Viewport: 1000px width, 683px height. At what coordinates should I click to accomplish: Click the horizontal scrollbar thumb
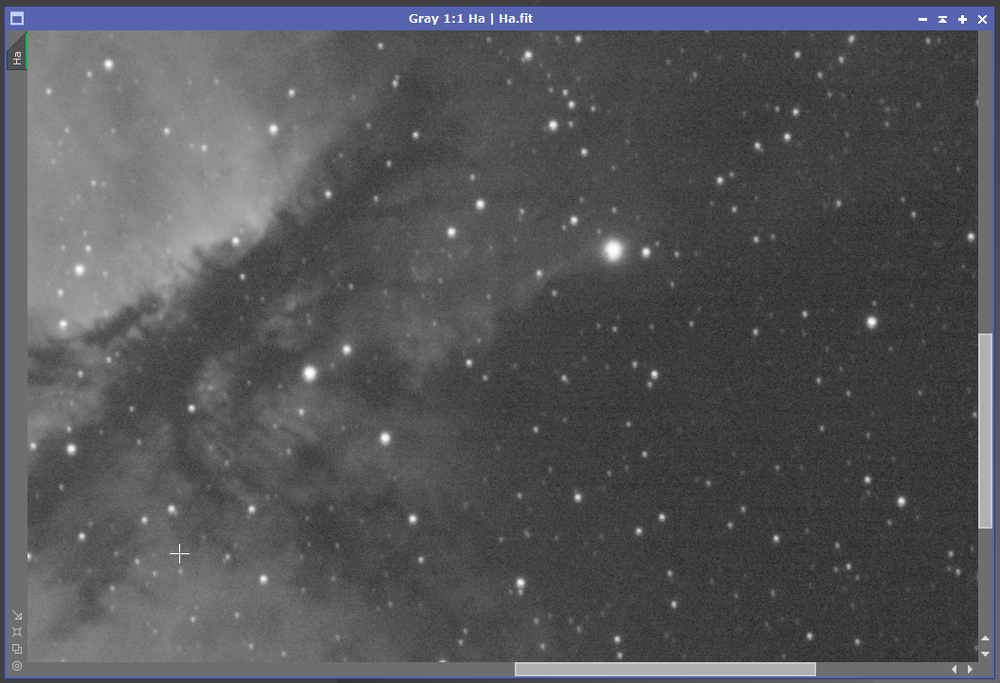point(665,669)
